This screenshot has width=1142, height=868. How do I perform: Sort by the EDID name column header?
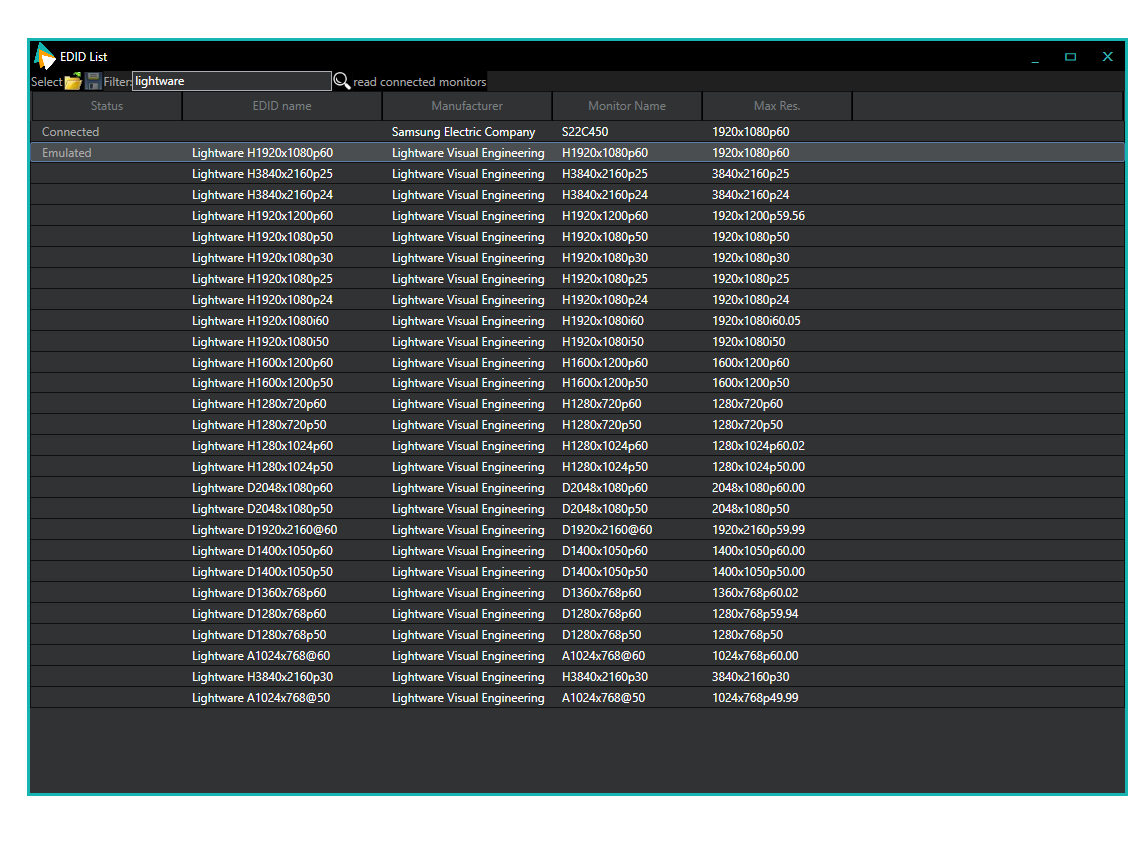point(282,106)
